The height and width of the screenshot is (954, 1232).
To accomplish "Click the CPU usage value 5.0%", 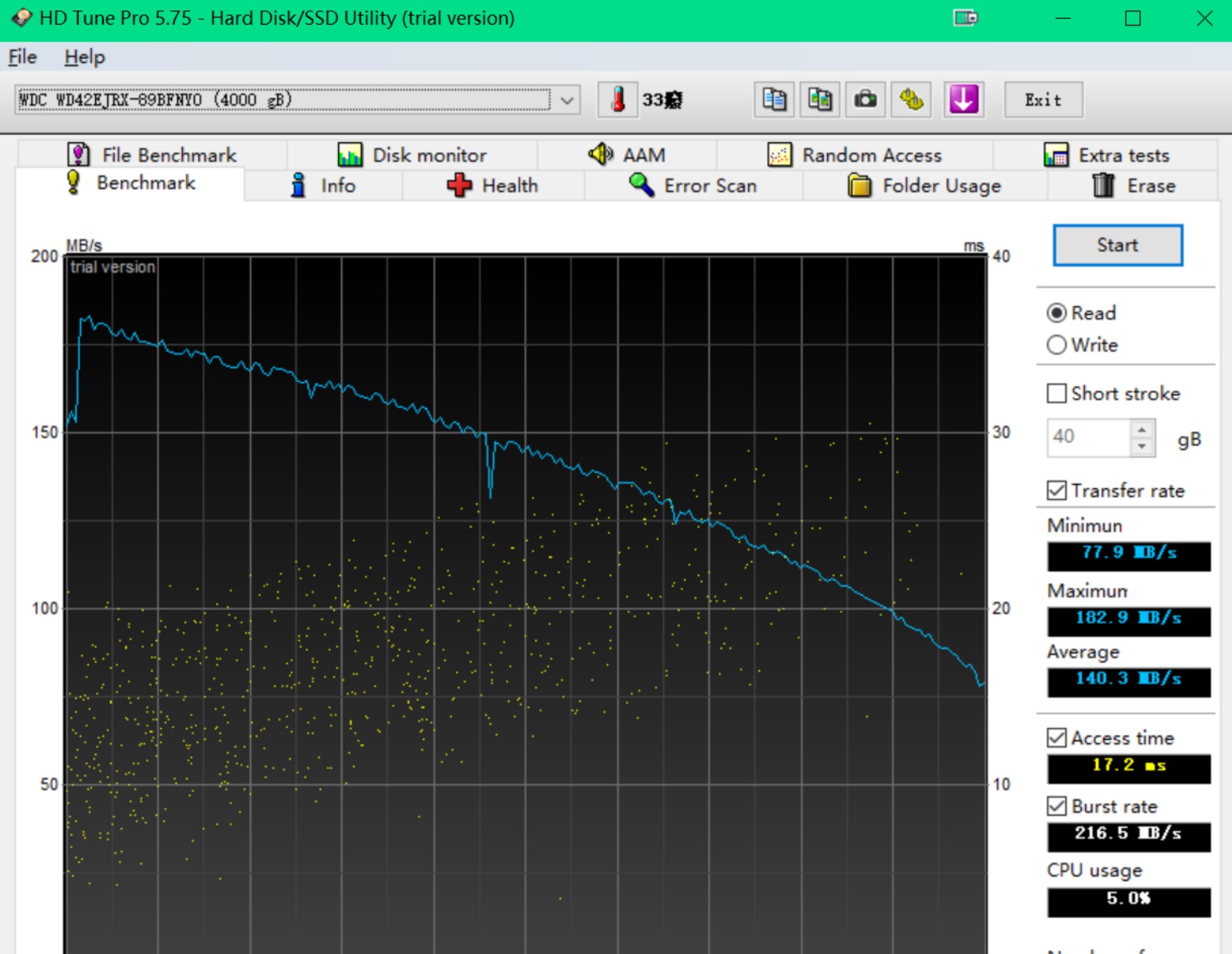I will tap(1129, 902).
